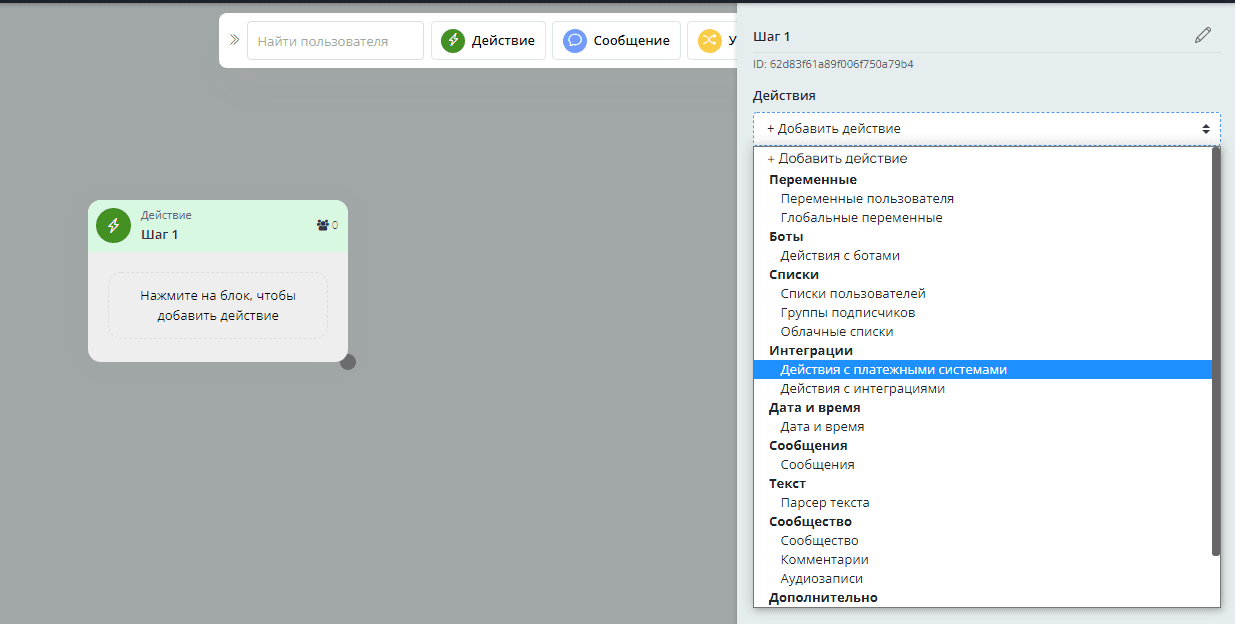Select Действия с ботами option

(x=840, y=256)
